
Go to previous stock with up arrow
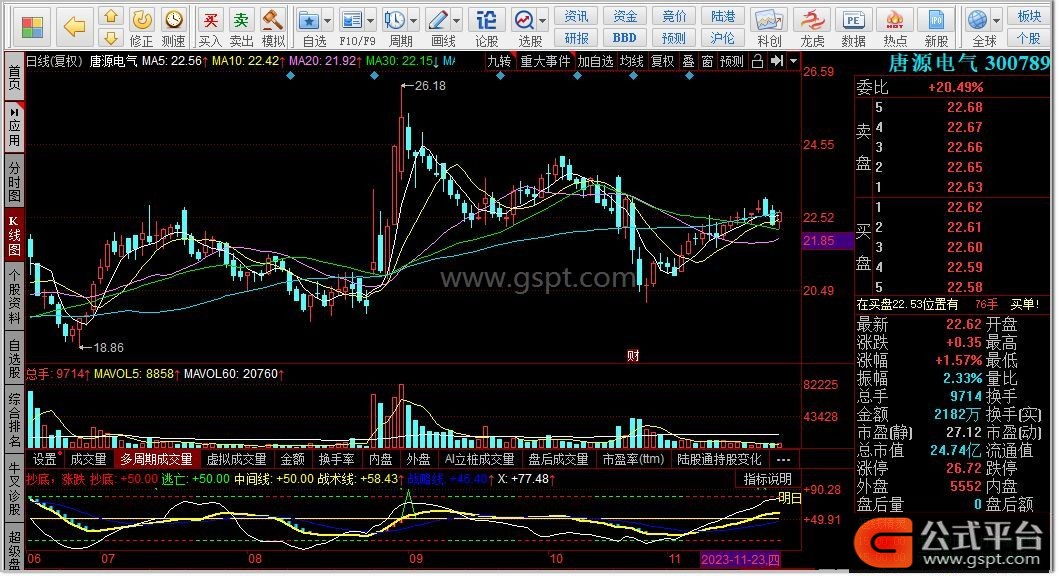pos(111,16)
